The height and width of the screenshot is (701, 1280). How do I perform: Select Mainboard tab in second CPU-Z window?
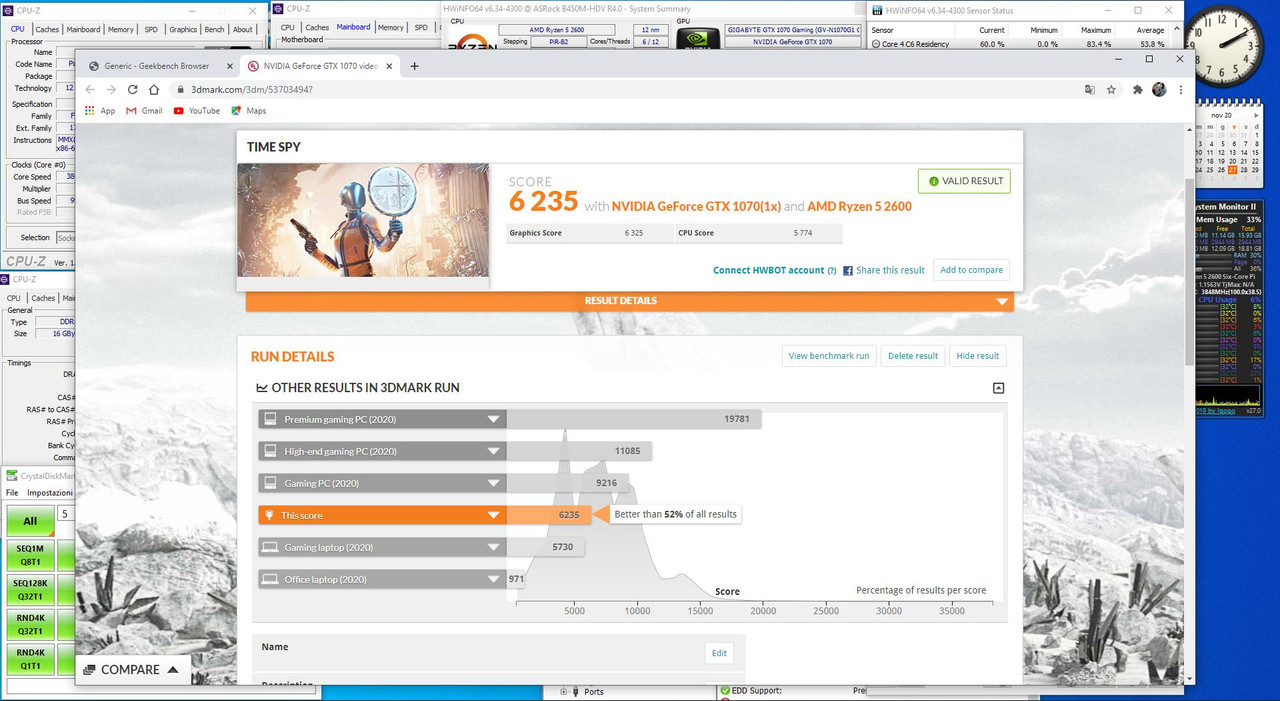pos(353,27)
